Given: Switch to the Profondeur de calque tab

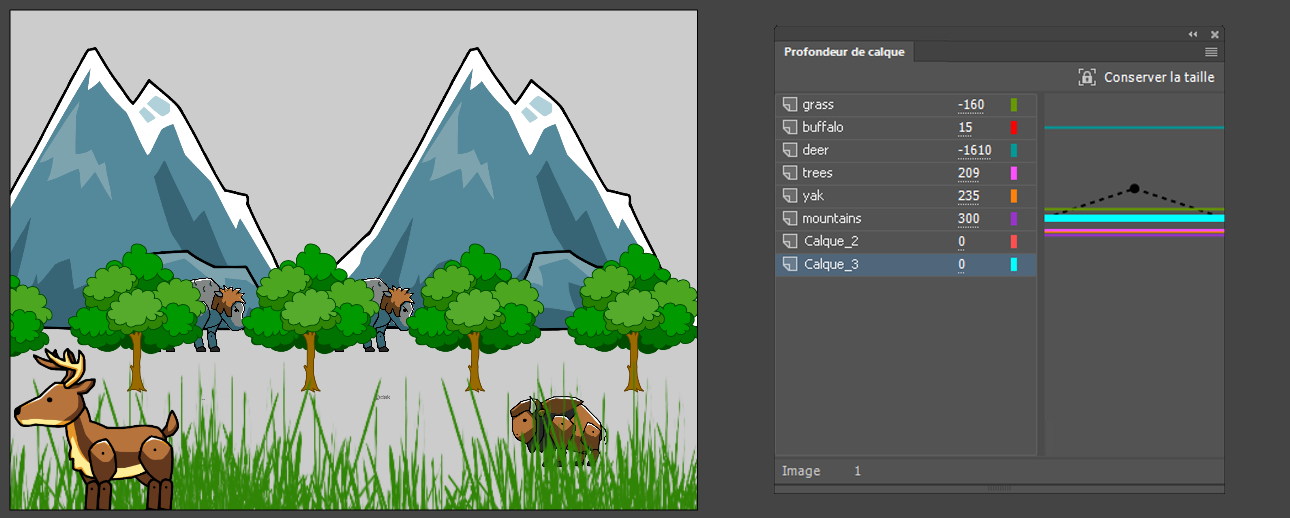Looking at the screenshot, I should 844,52.
